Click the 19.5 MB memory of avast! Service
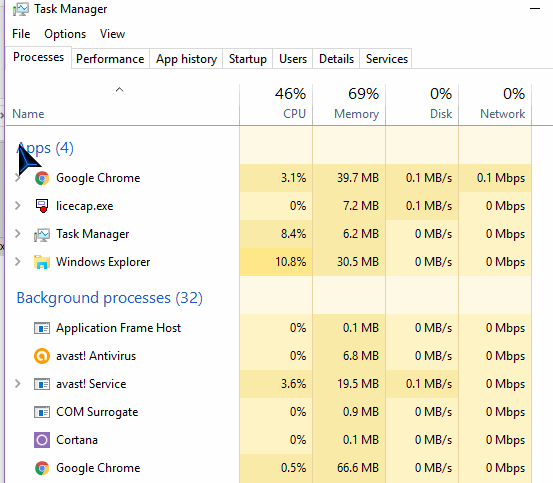This screenshot has height=483, width=553. point(358,384)
